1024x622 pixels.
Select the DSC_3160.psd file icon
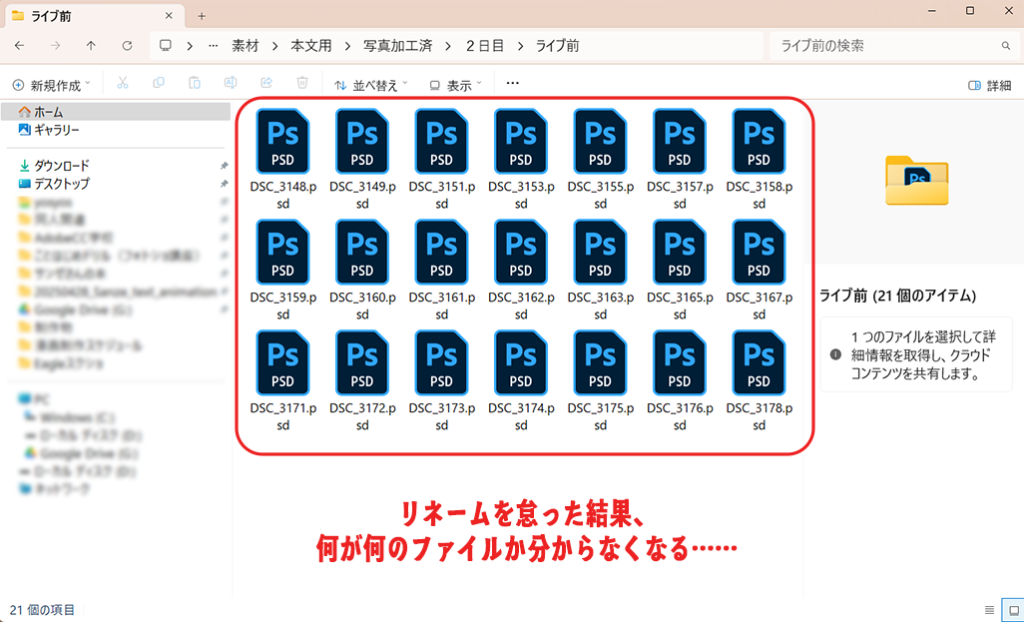[x=362, y=252]
